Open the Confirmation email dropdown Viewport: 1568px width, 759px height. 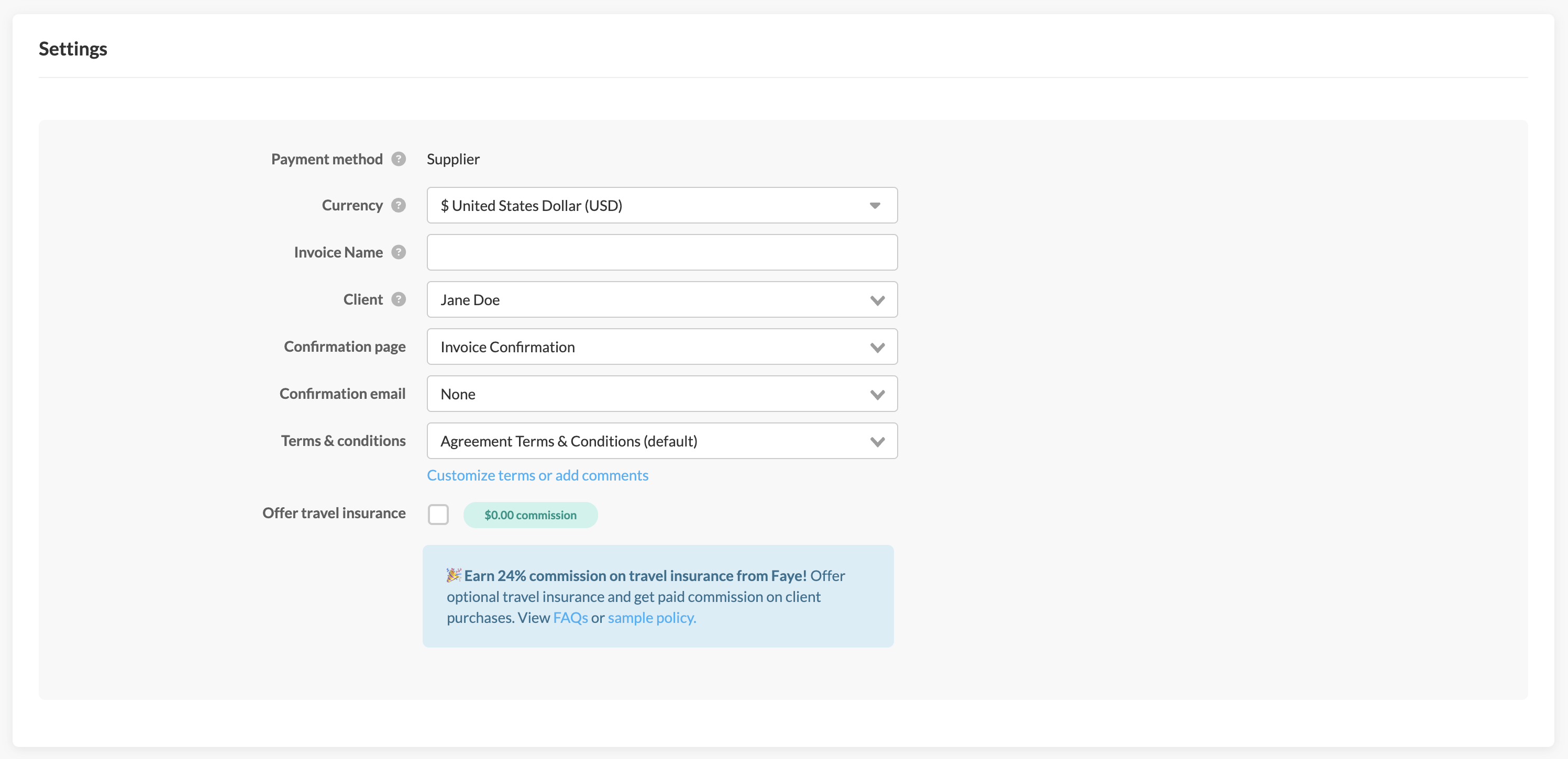[661, 394]
